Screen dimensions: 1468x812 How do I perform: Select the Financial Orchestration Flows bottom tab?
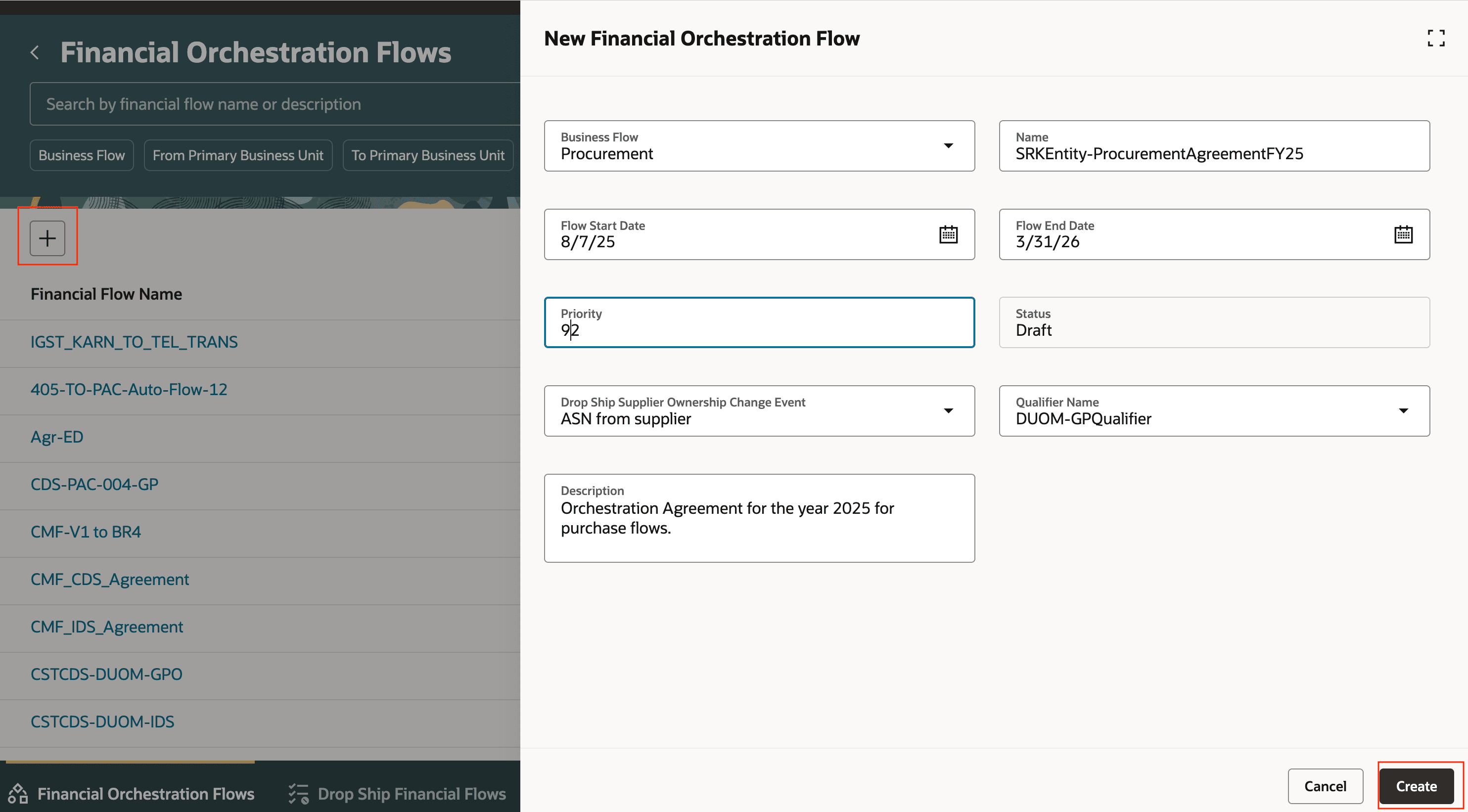145,793
